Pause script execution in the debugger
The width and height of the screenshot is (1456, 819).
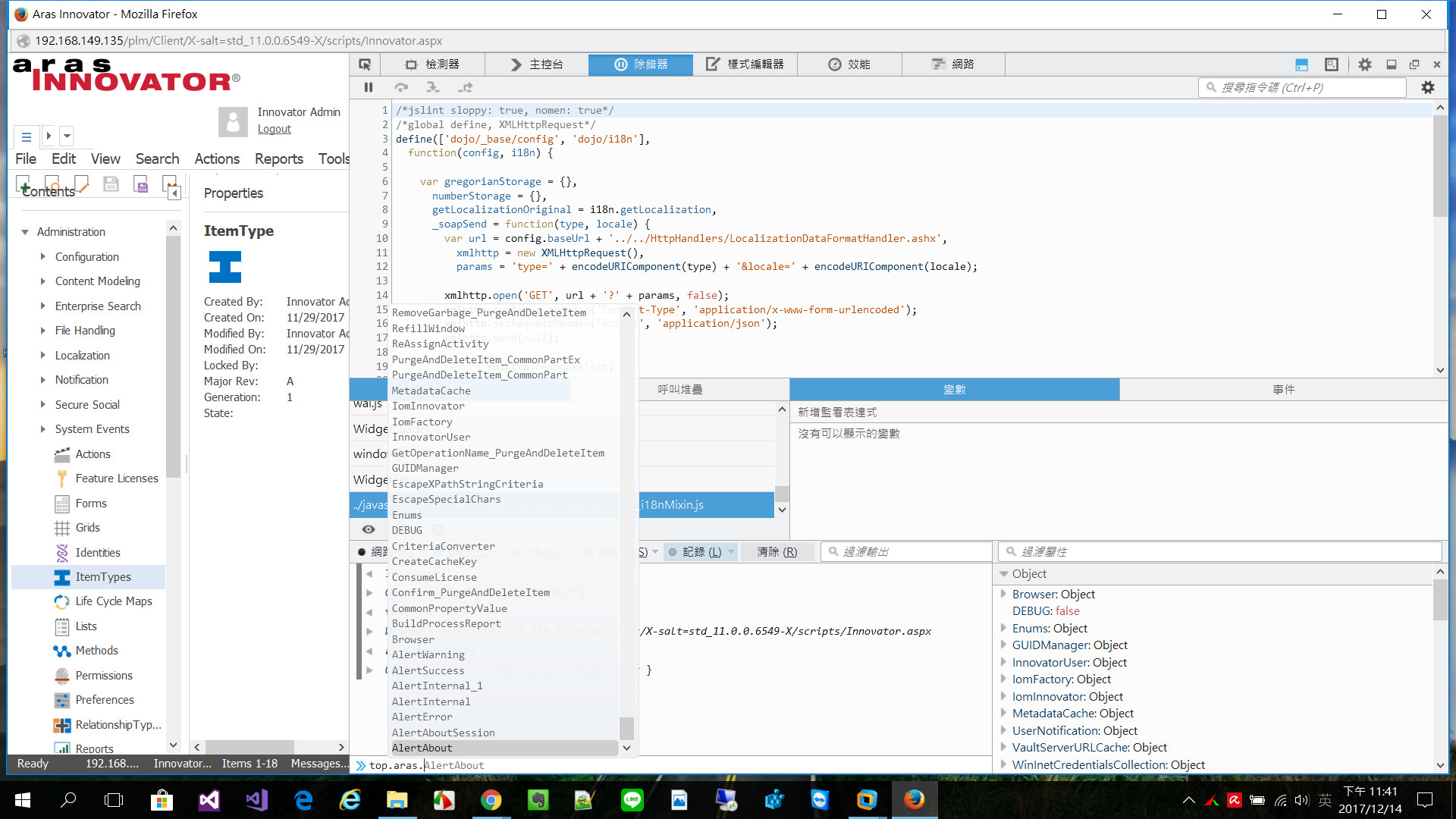click(369, 87)
